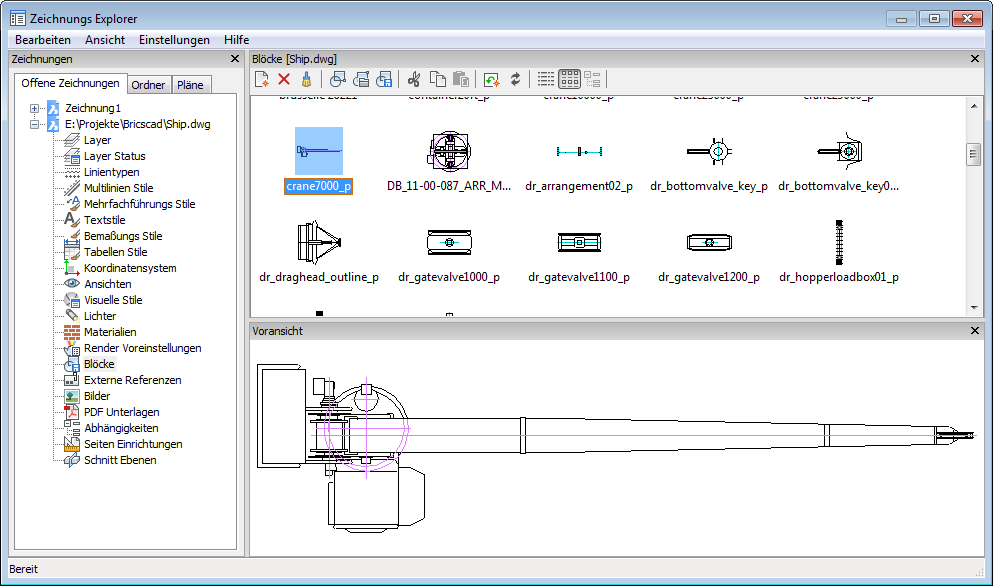Open the Bearbeiten menu

point(42,39)
